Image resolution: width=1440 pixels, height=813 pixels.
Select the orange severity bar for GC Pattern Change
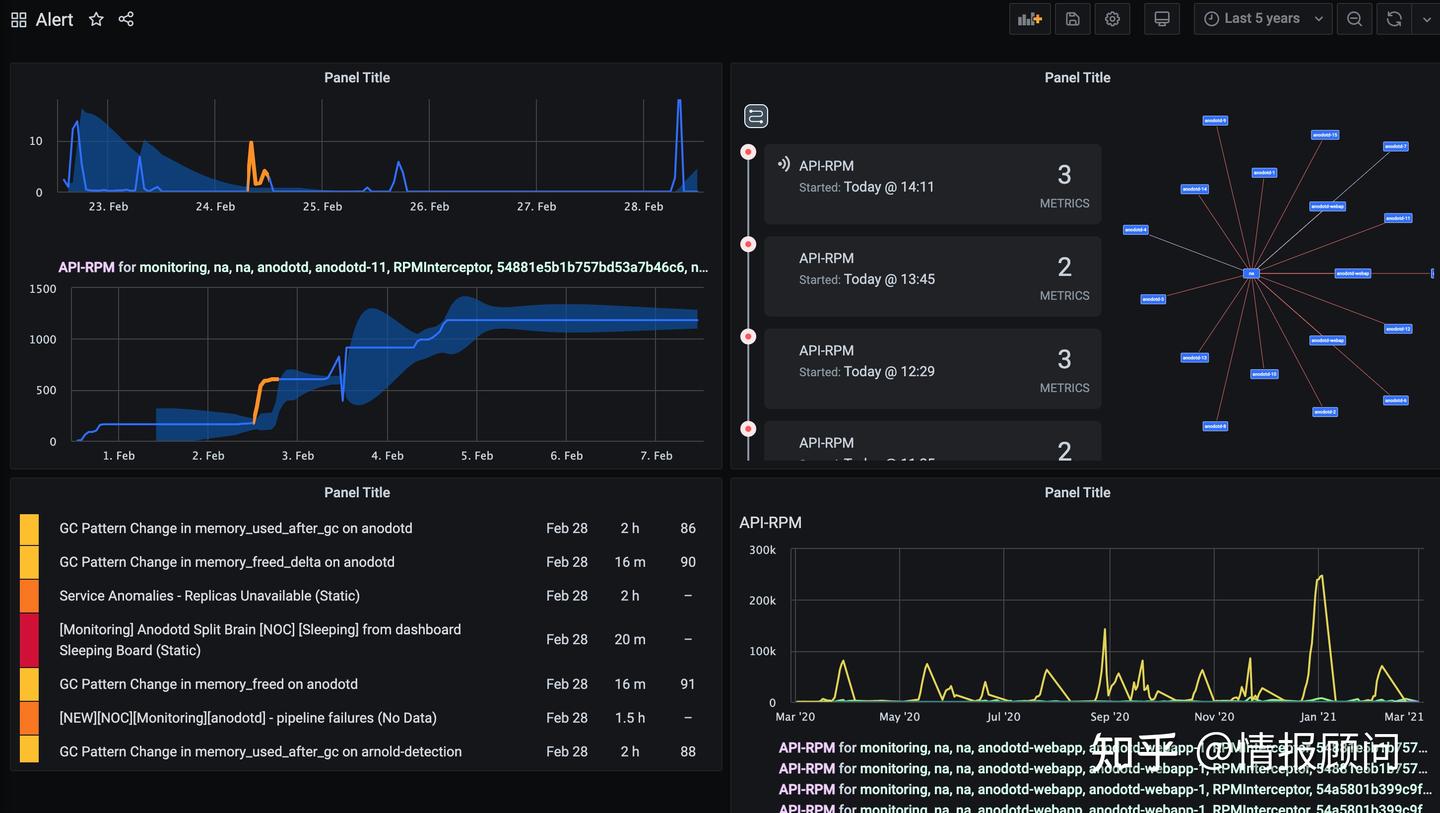click(28, 528)
